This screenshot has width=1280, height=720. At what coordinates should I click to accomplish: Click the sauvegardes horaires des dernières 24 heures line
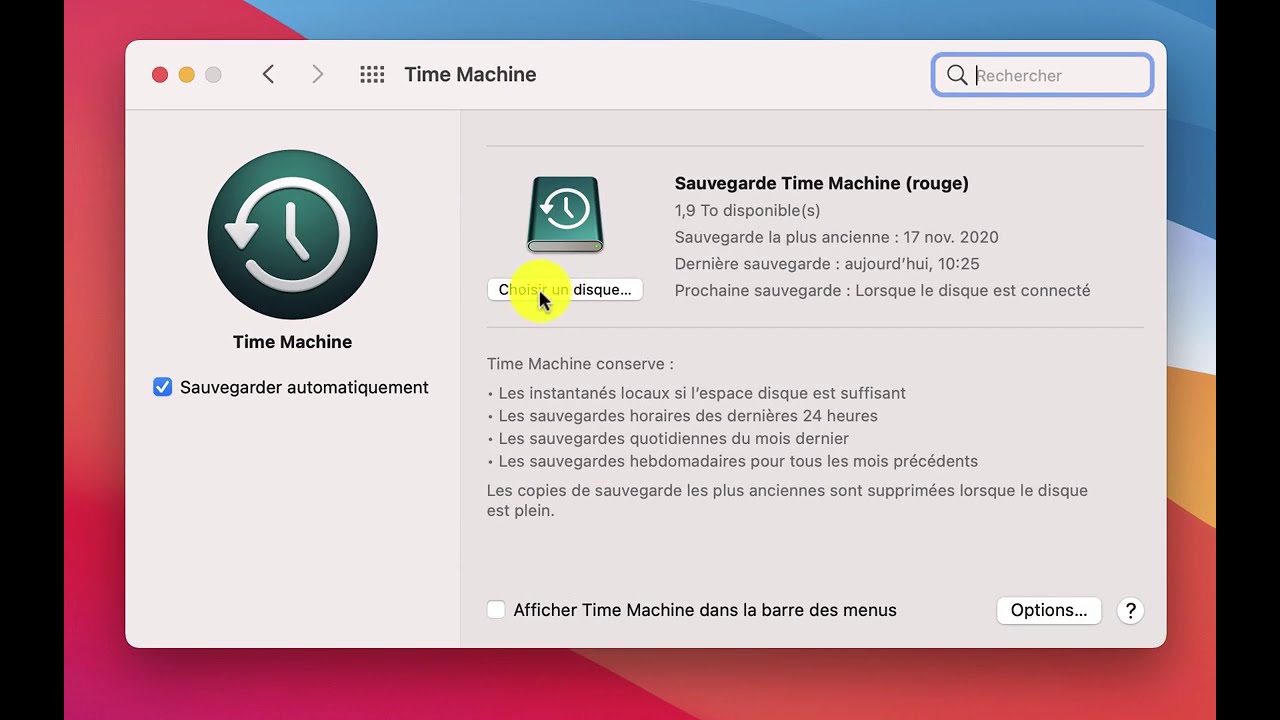(682, 416)
